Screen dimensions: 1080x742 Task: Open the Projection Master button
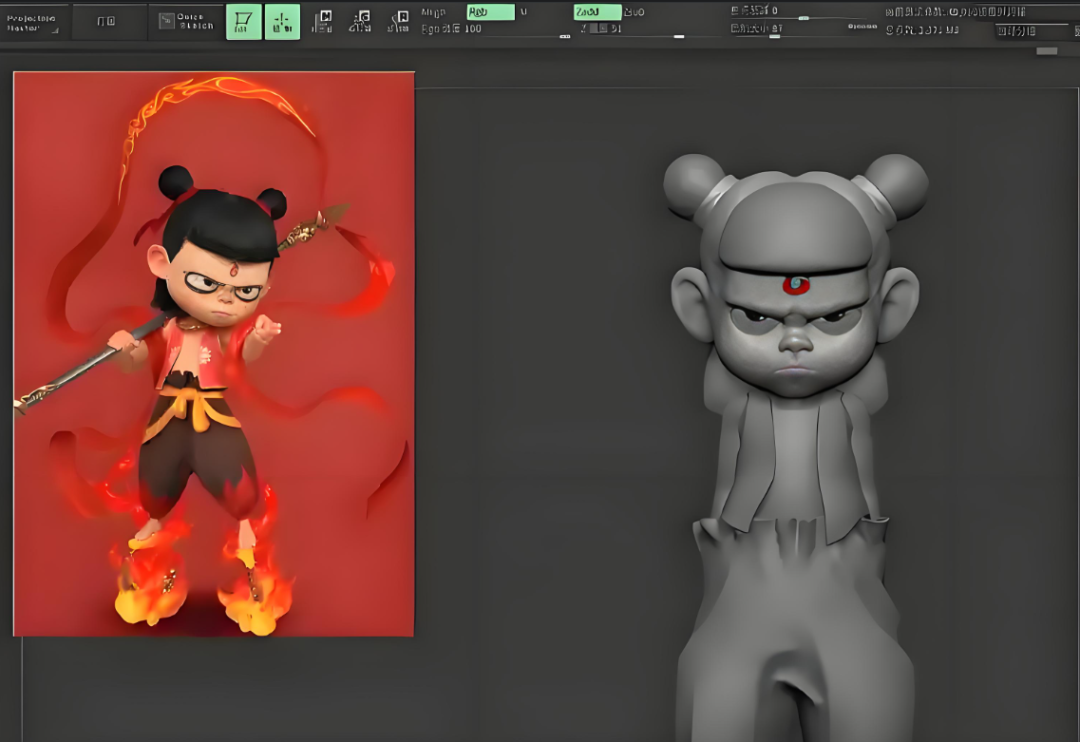[33, 22]
